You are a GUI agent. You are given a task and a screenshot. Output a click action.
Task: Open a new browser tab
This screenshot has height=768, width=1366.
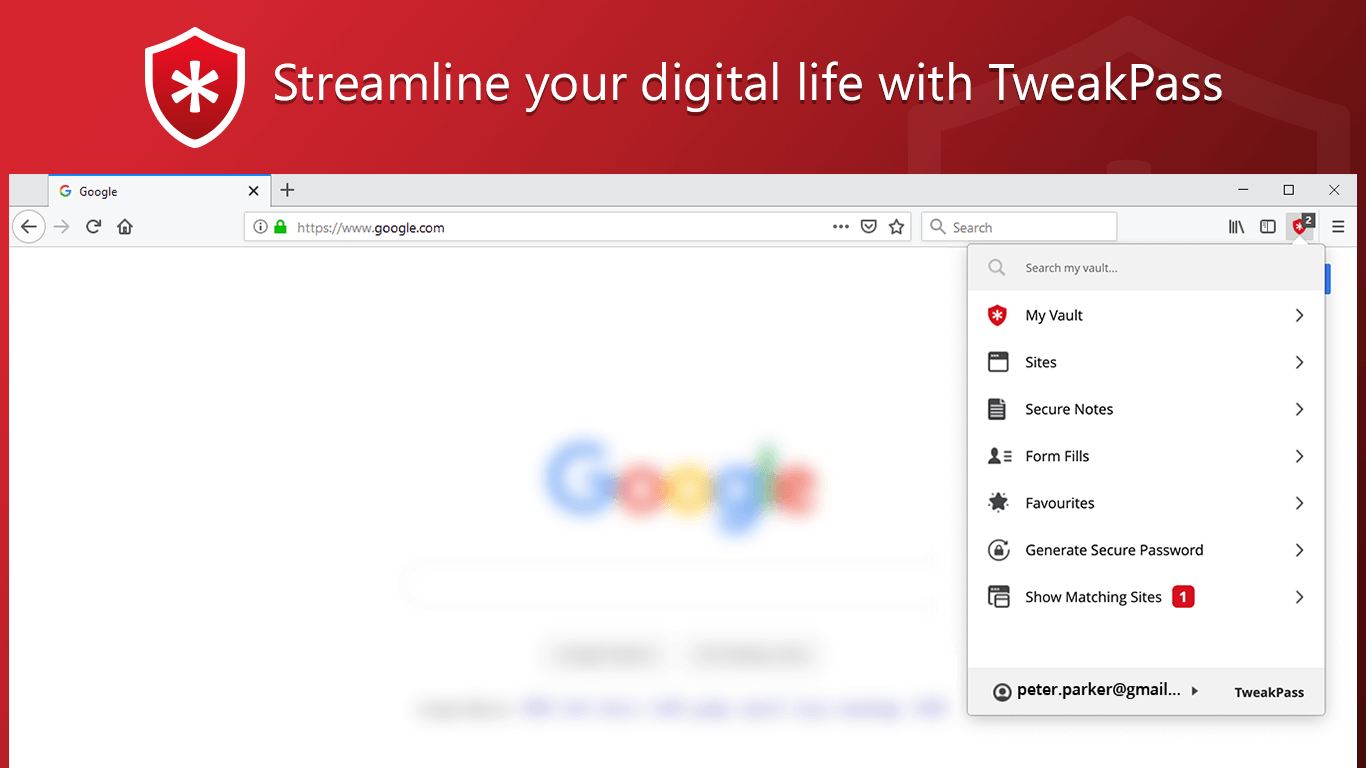coord(287,190)
